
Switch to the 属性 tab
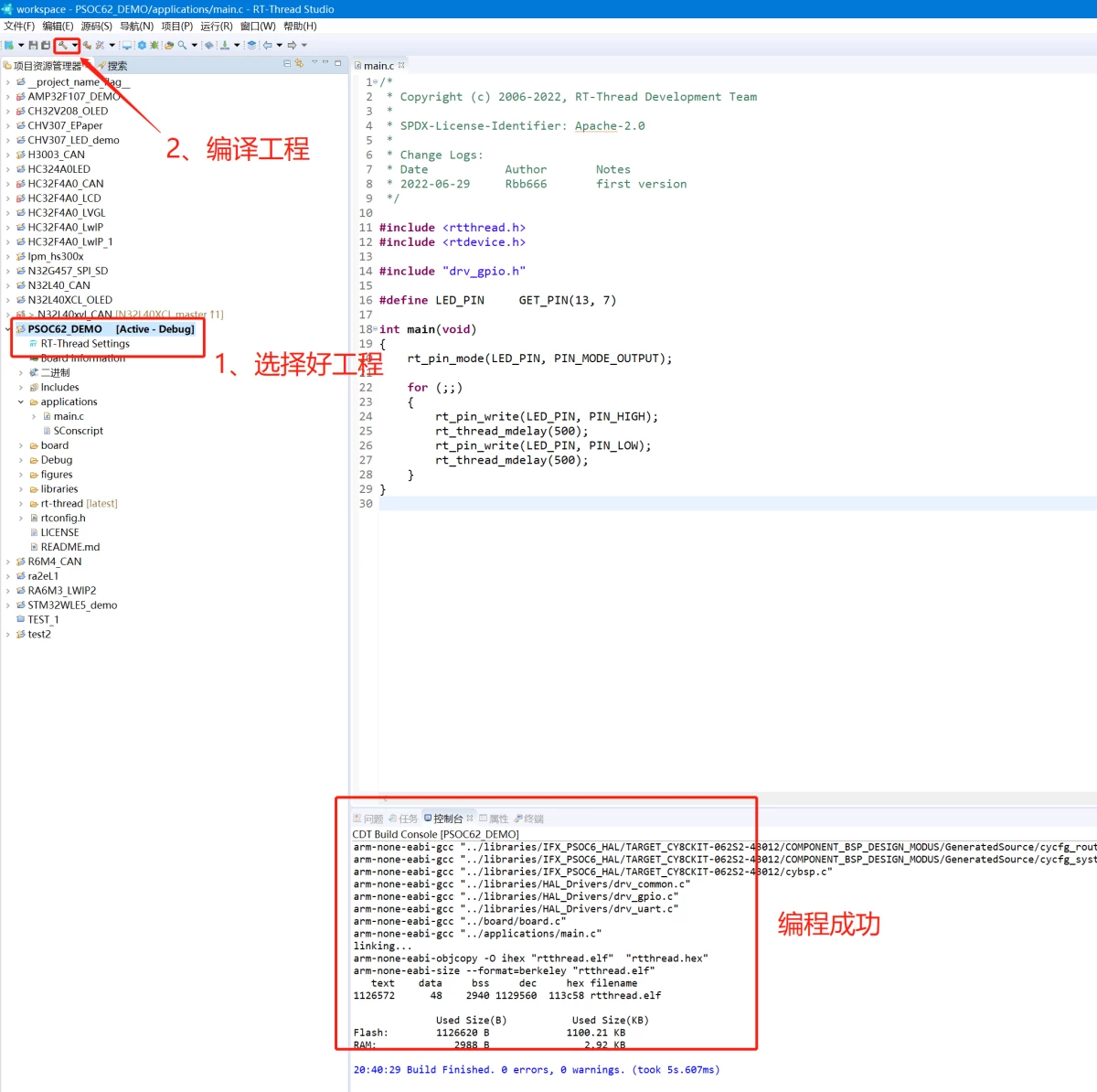point(494,819)
